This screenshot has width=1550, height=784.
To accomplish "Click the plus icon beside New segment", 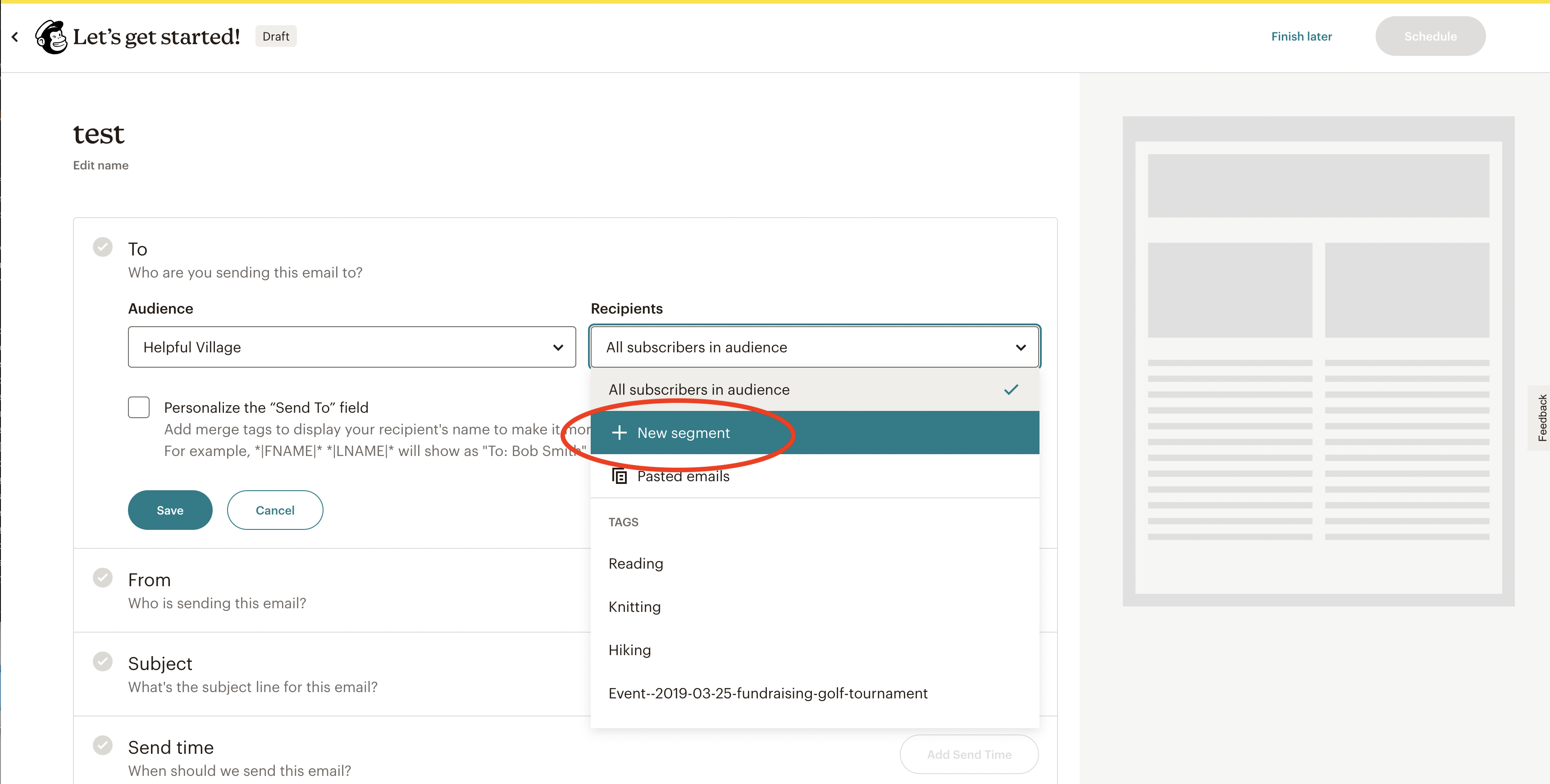I will [x=619, y=433].
